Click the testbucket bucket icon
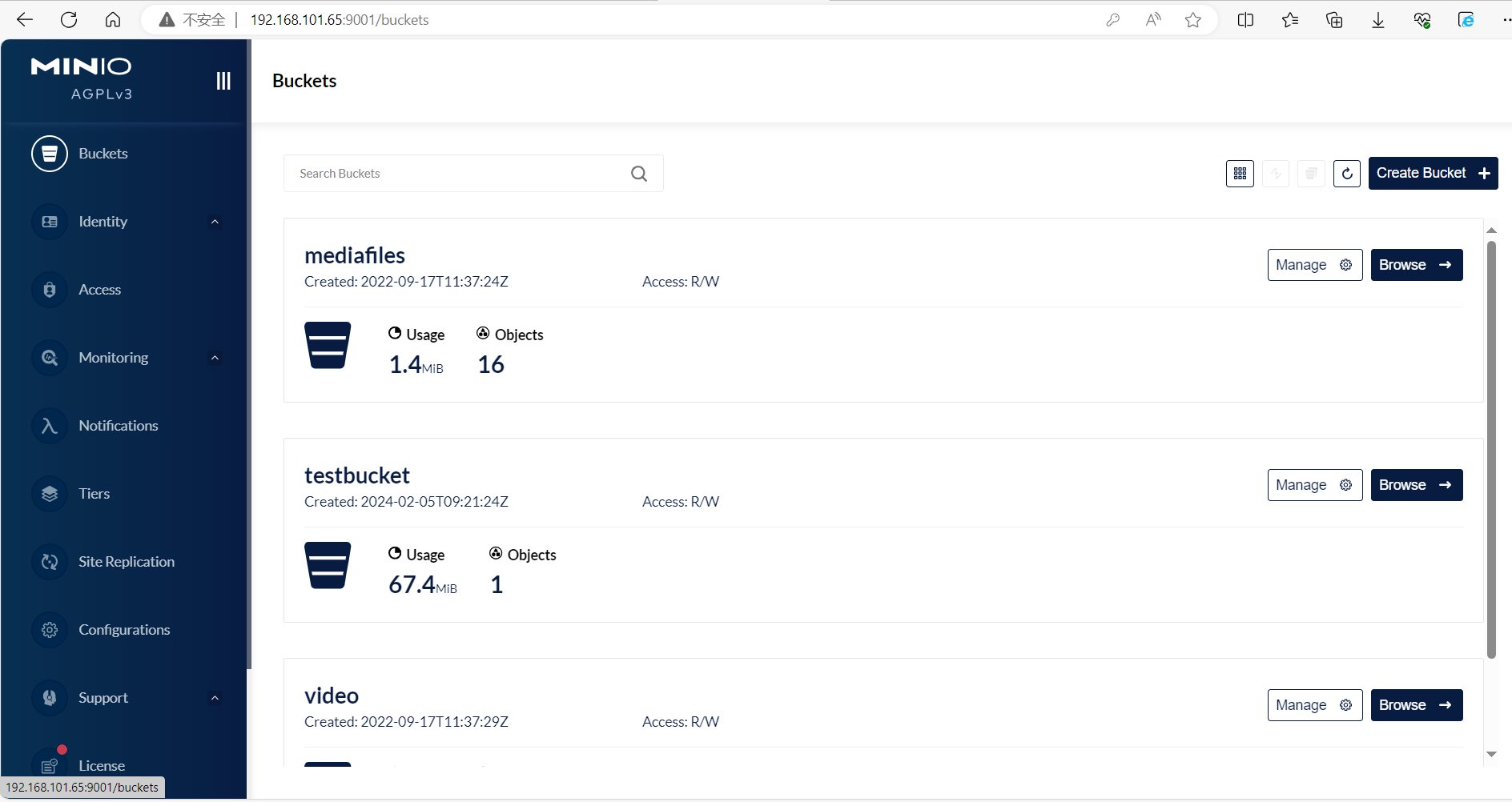Image resolution: width=1512 pixels, height=802 pixels. click(x=328, y=565)
